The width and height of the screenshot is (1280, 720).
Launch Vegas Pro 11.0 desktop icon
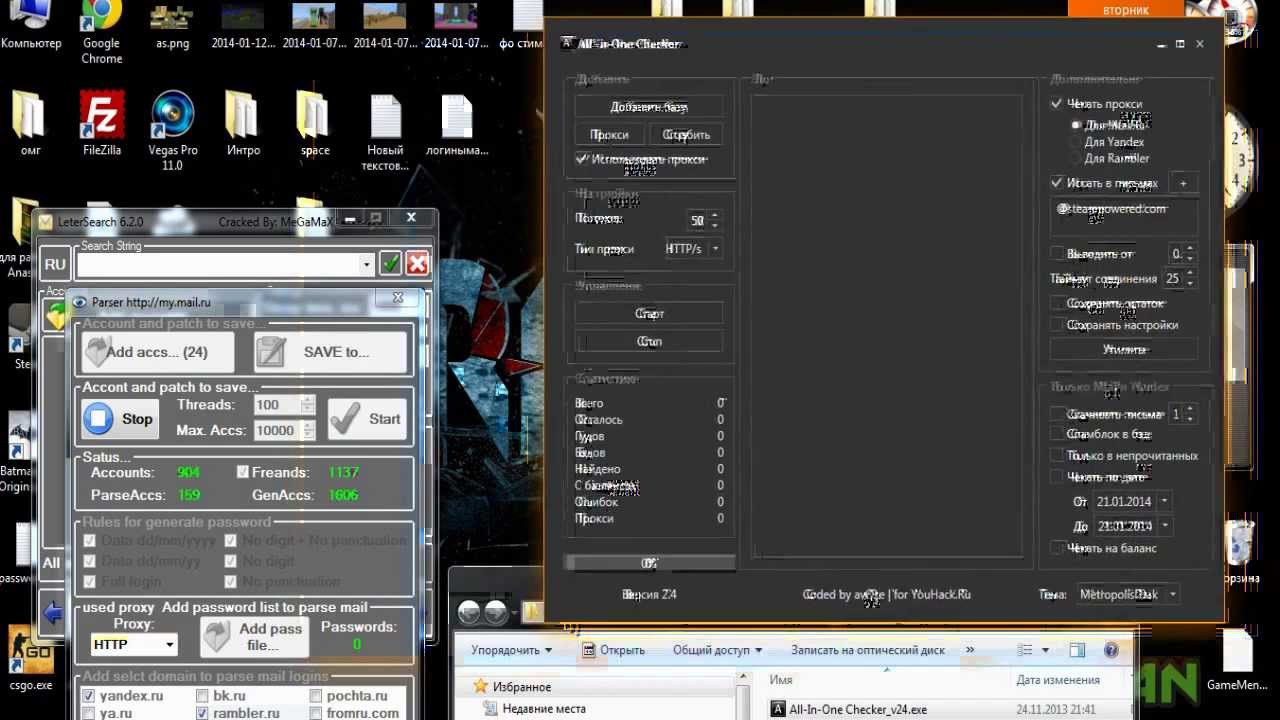pyautogui.click(x=173, y=130)
